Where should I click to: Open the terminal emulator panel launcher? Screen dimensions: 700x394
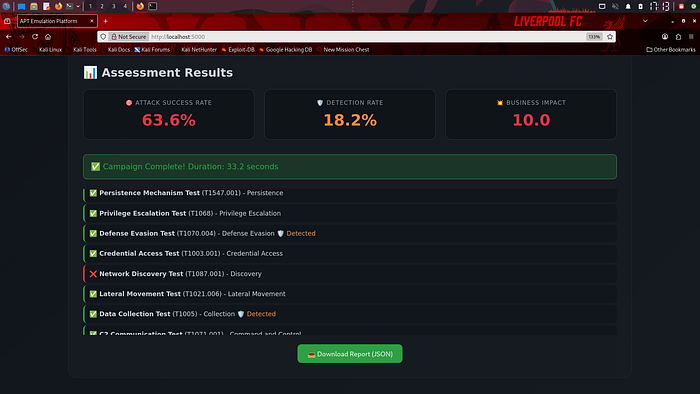click(x=70, y=6)
